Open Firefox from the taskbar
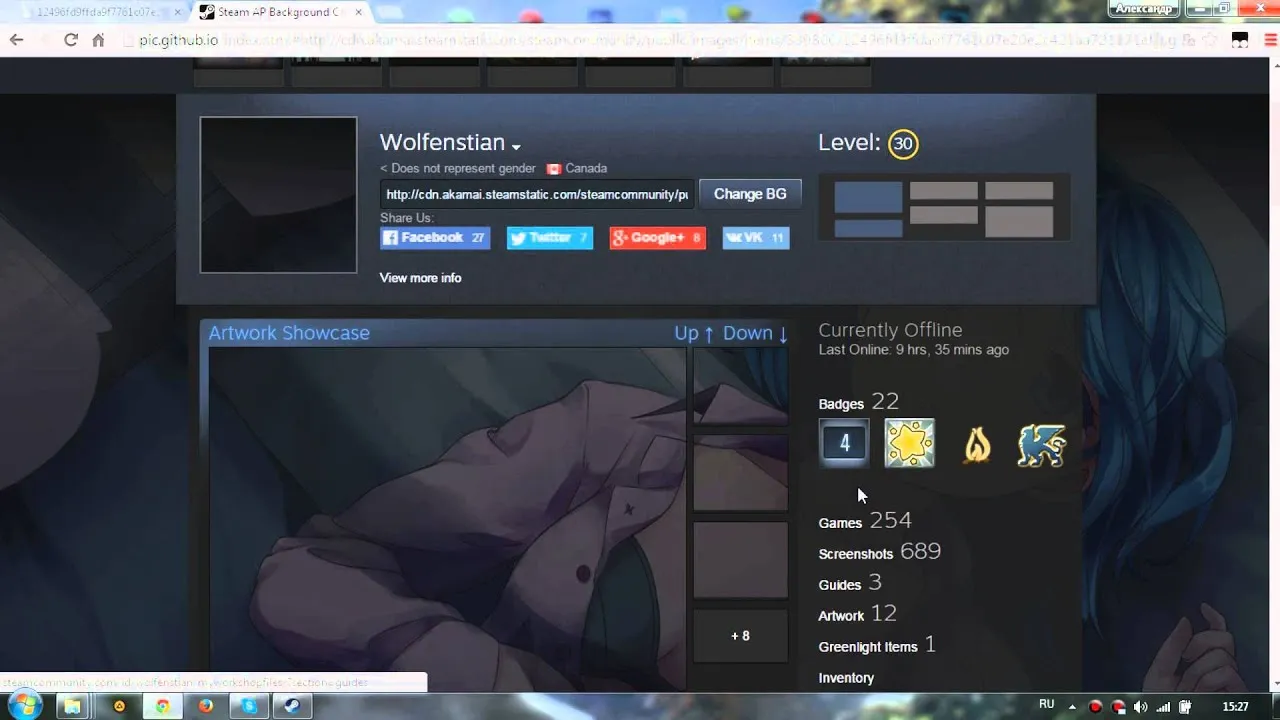 pos(205,706)
